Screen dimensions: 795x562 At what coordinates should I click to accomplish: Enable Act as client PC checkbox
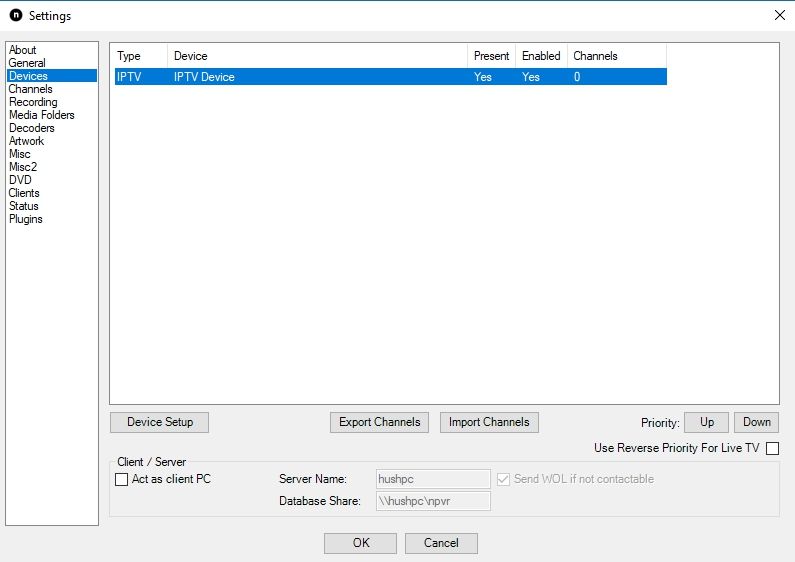click(x=121, y=479)
